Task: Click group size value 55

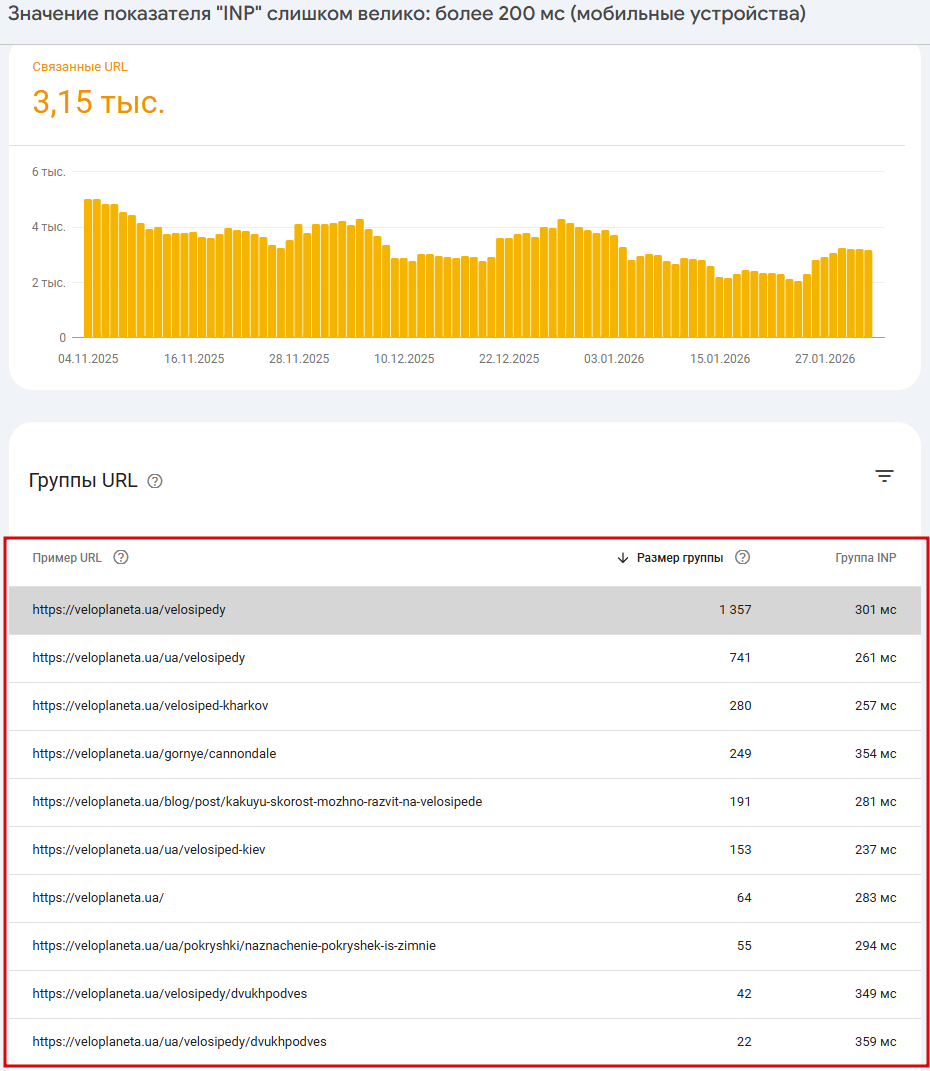Action: click(744, 946)
